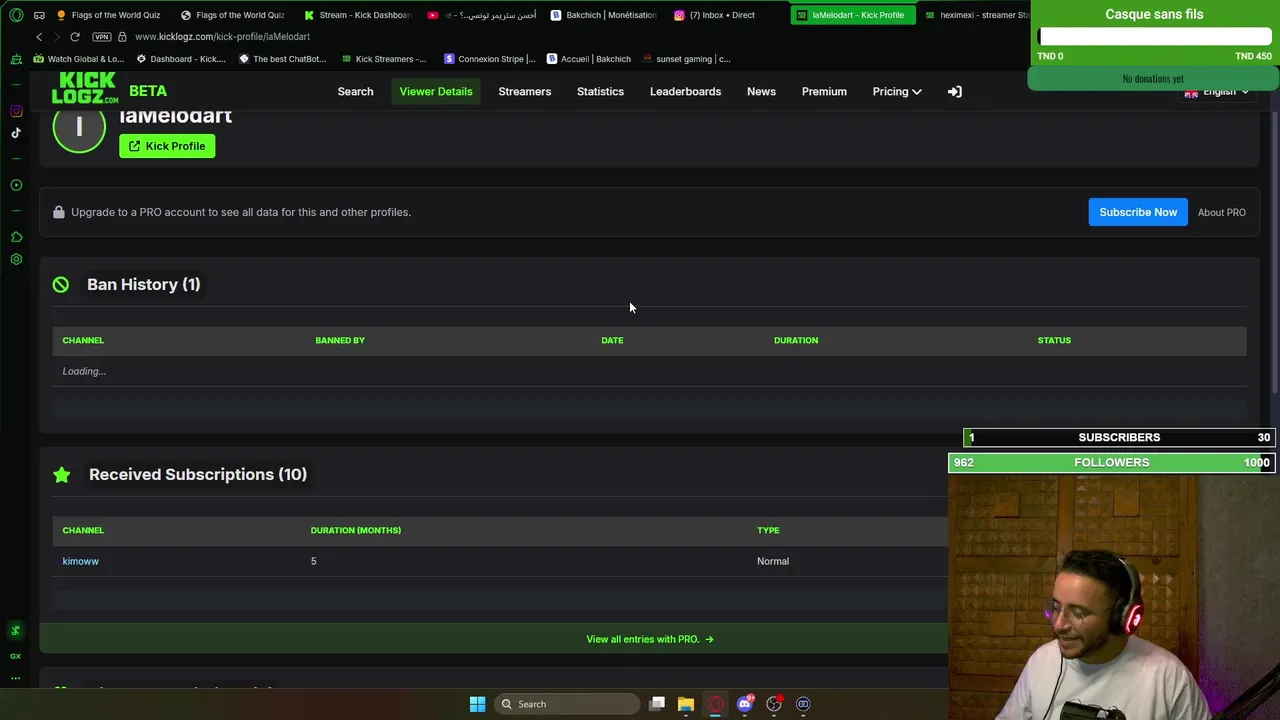Switch to first Flags of the World Quiz tab
The image size is (1280, 720).
click(109, 15)
